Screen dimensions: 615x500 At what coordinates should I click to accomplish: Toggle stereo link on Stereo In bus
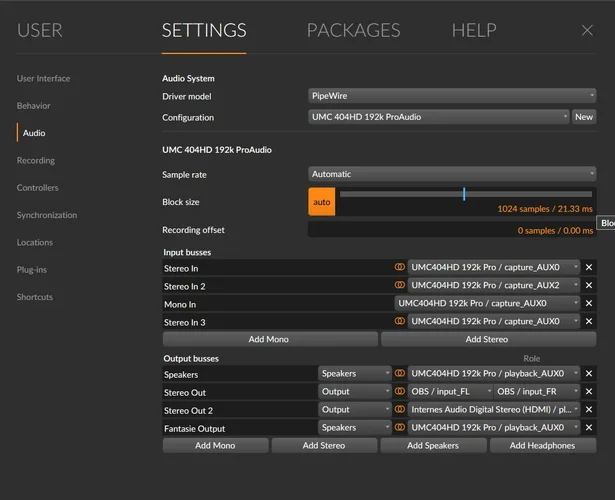point(400,267)
